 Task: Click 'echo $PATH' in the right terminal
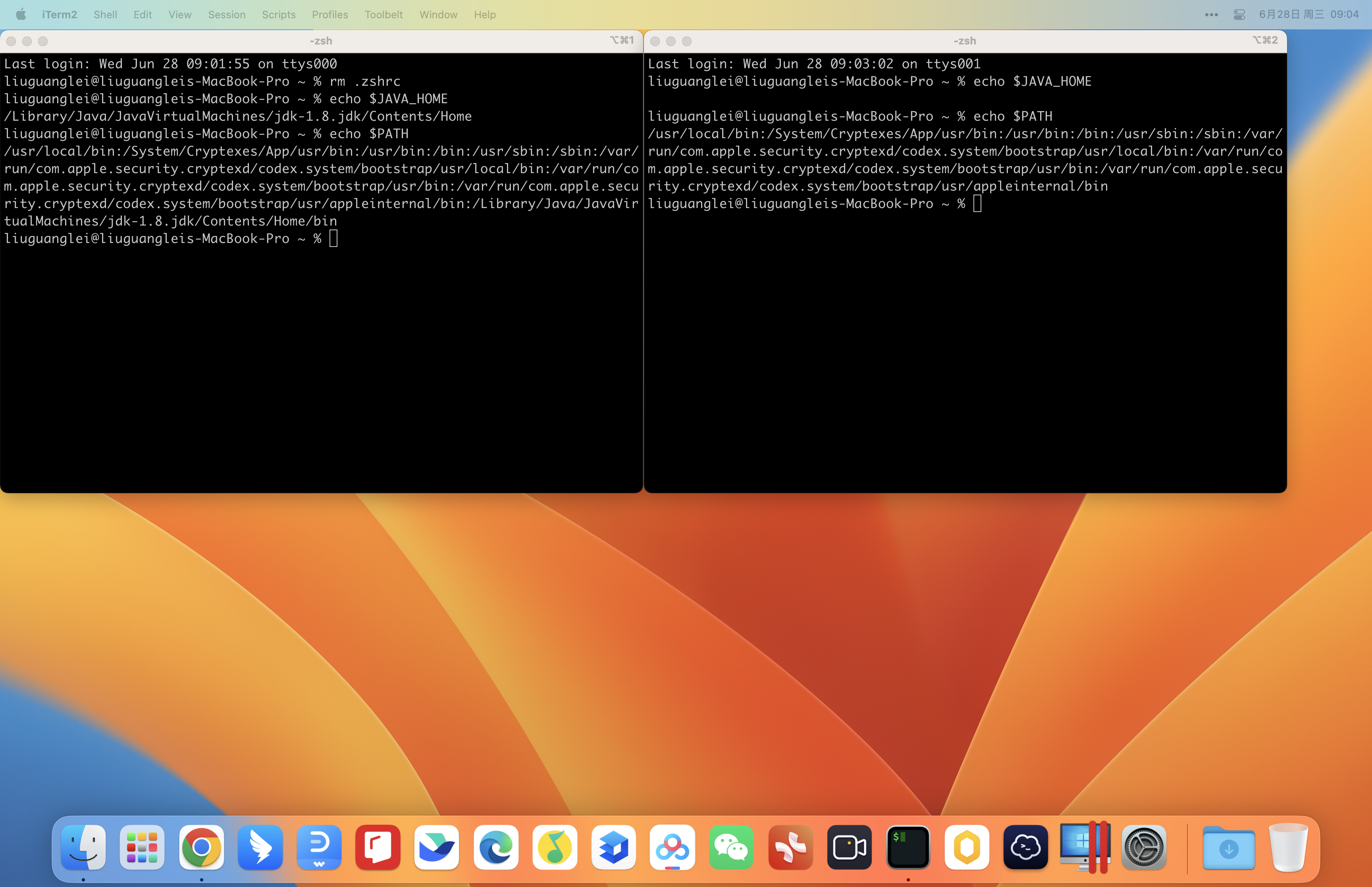[x=1013, y=116]
